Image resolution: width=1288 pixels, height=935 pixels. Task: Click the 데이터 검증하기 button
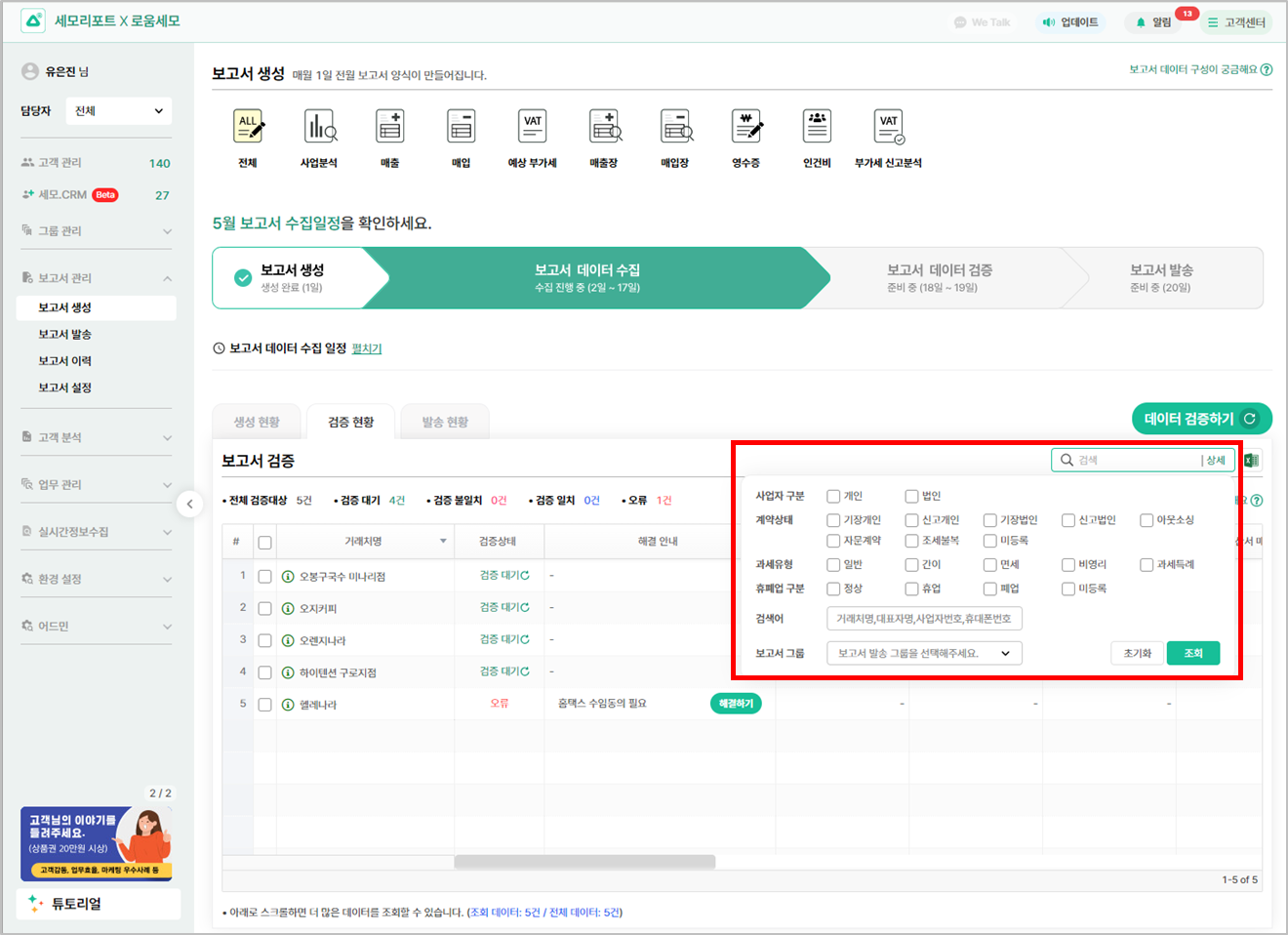point(1200,419)
